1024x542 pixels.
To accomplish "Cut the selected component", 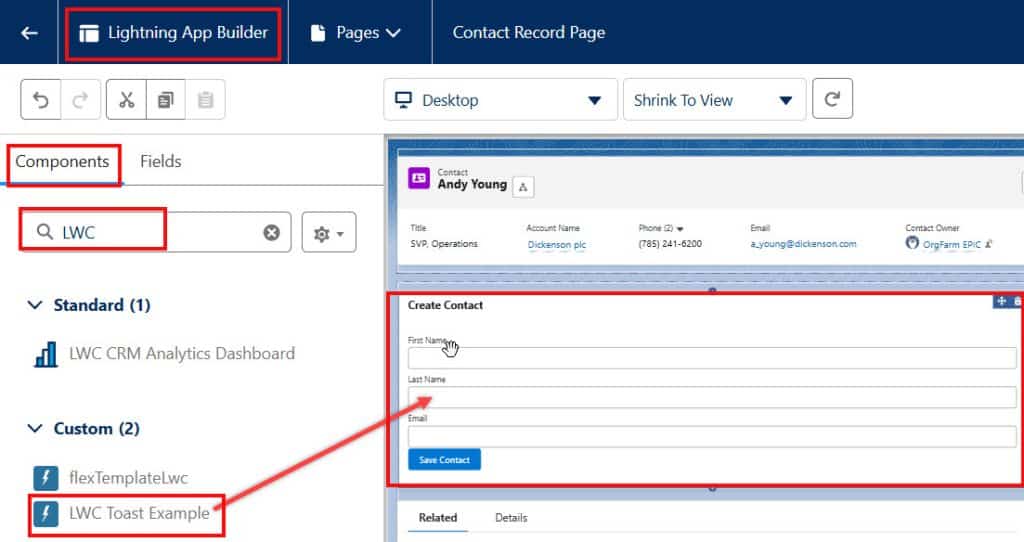I will [x=127, y=100].
